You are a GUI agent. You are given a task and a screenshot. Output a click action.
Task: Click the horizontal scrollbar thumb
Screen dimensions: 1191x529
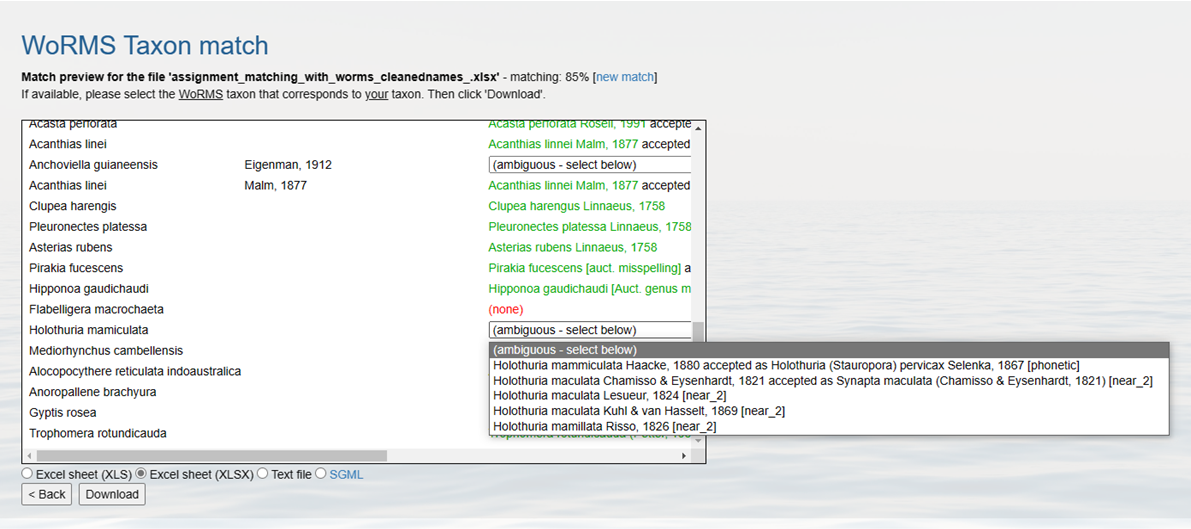coord(212,456)
